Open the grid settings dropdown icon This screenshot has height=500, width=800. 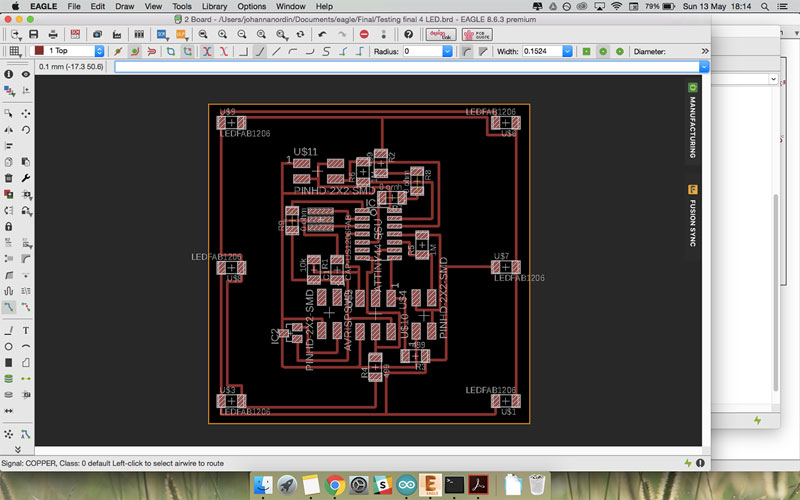15,52
